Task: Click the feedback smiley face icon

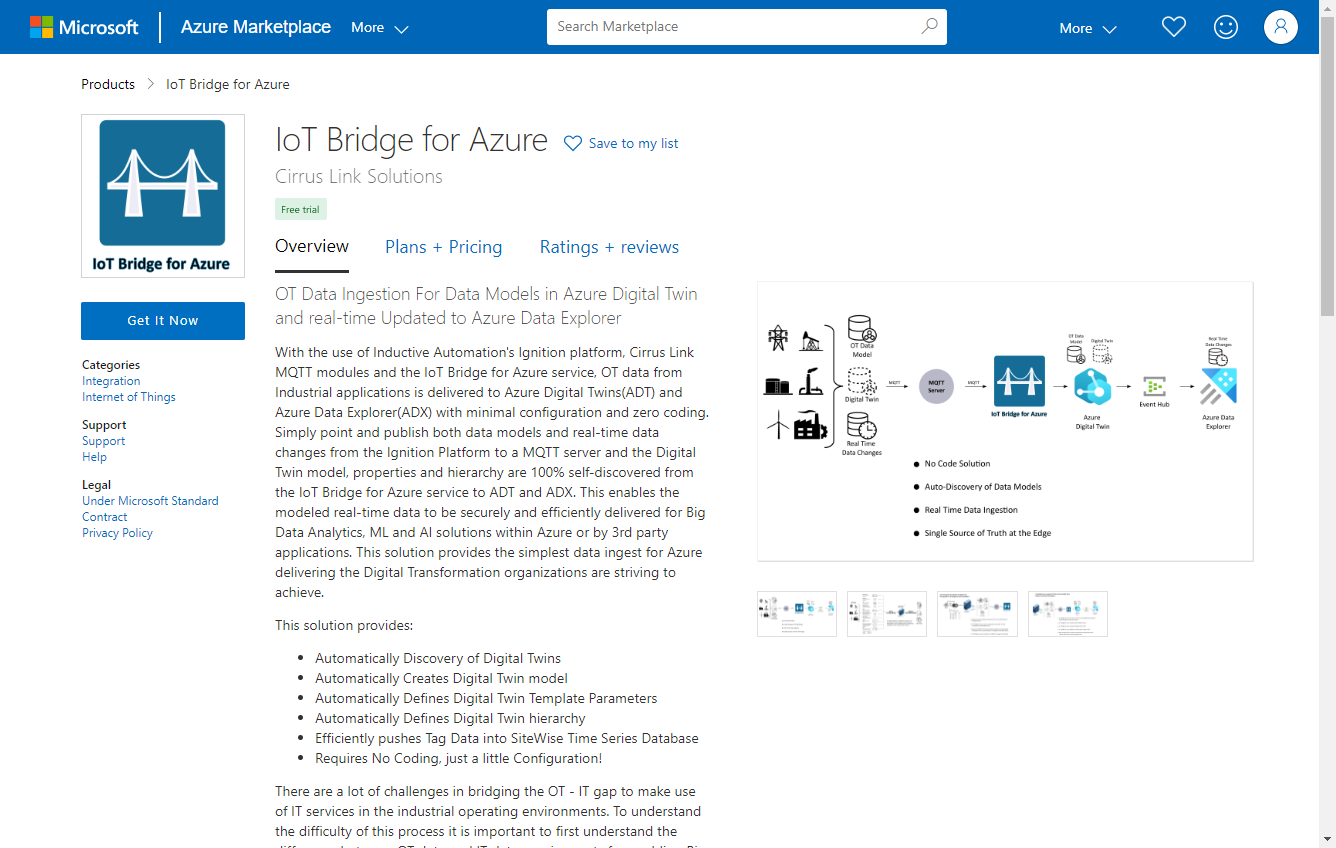Action: click(x=1225, y=27)
